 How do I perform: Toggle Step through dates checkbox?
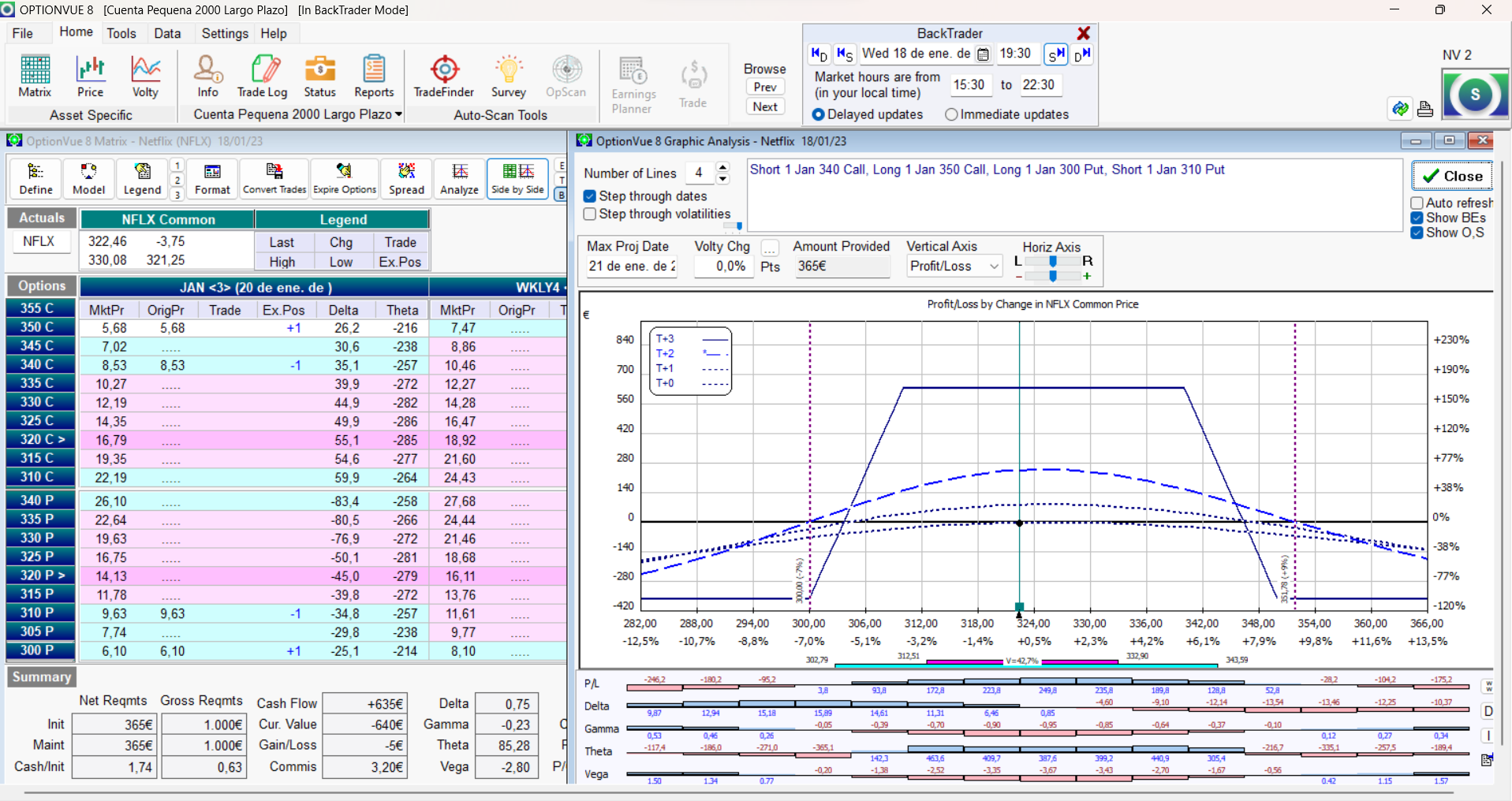(590, 196)
